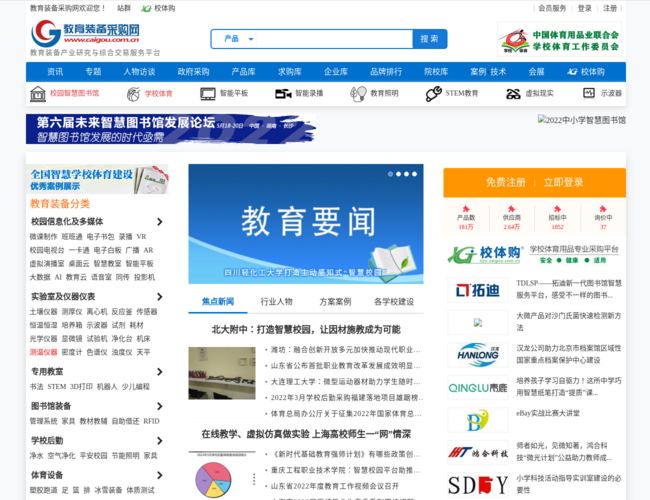The width and height of the screenshot is (650, 500).
Task: Select the last carousel dot indicator
Action: 415,174
